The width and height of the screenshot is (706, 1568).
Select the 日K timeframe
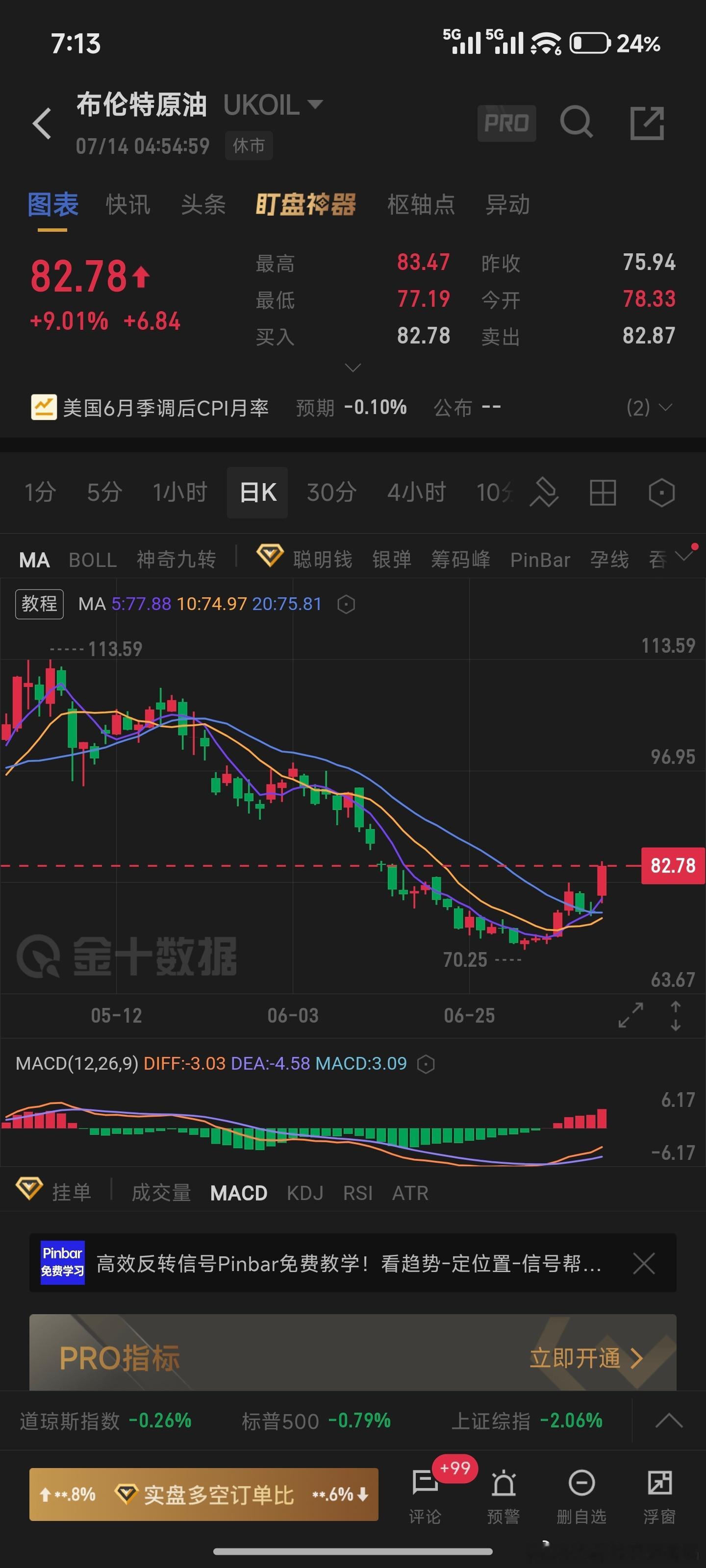point(258,492)
